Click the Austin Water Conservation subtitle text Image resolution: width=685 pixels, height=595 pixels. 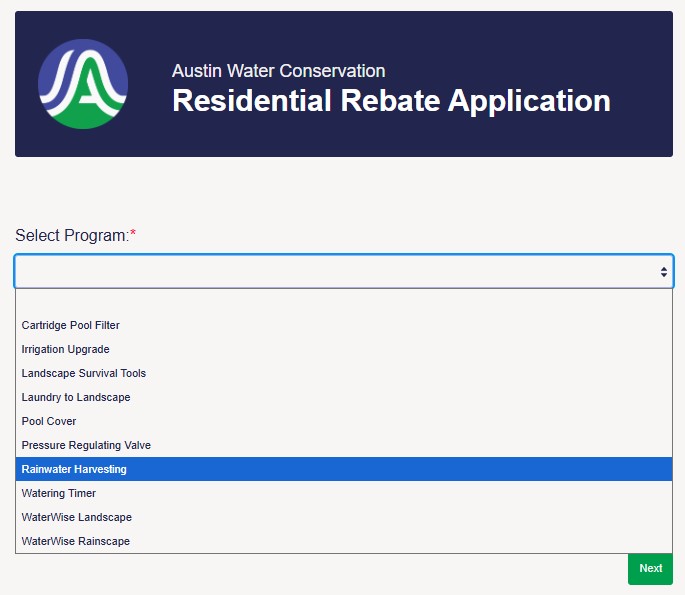click(x=278, y=71)
